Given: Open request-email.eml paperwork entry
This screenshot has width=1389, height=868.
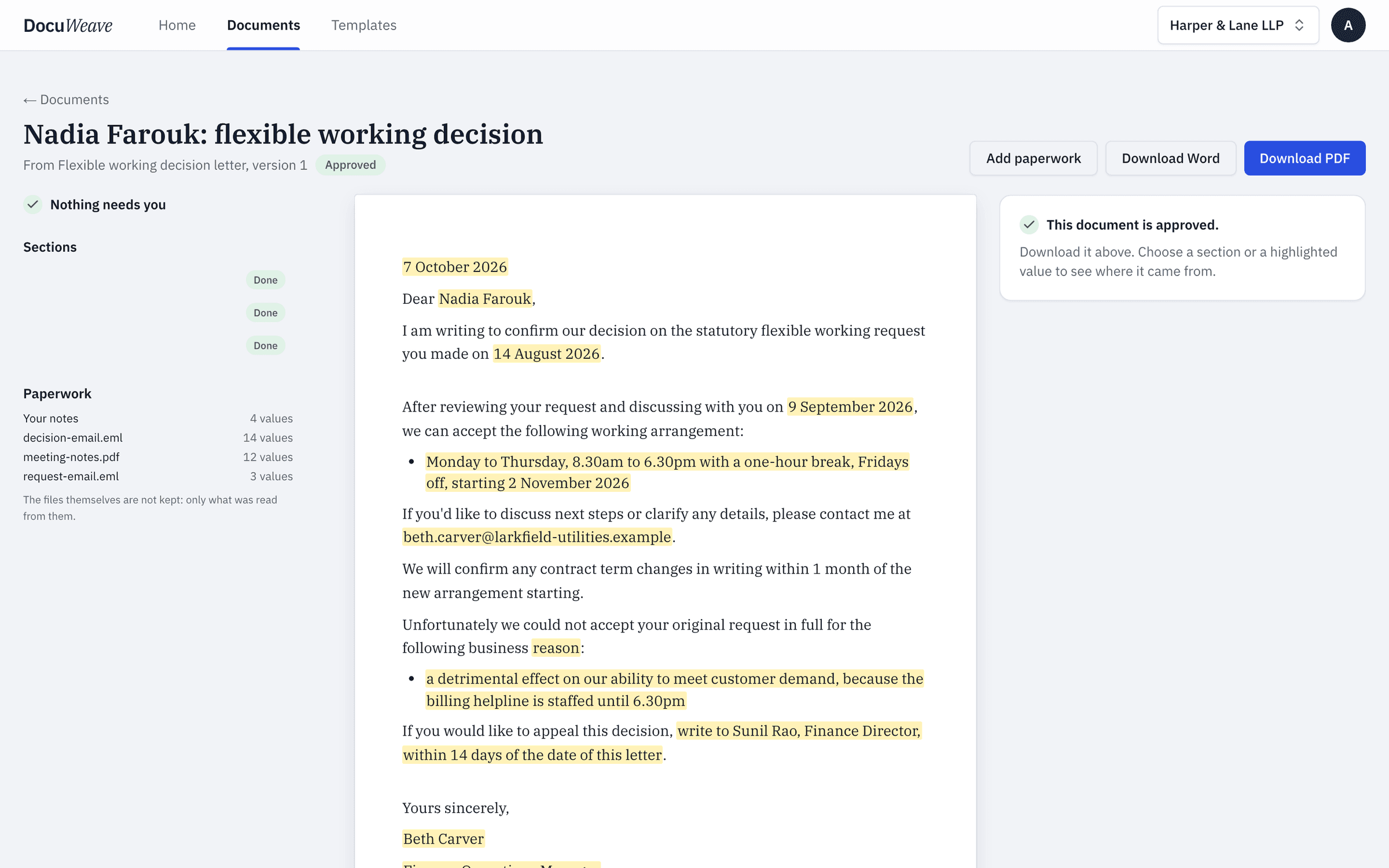Looking at the screenshot, I should 158,476.
